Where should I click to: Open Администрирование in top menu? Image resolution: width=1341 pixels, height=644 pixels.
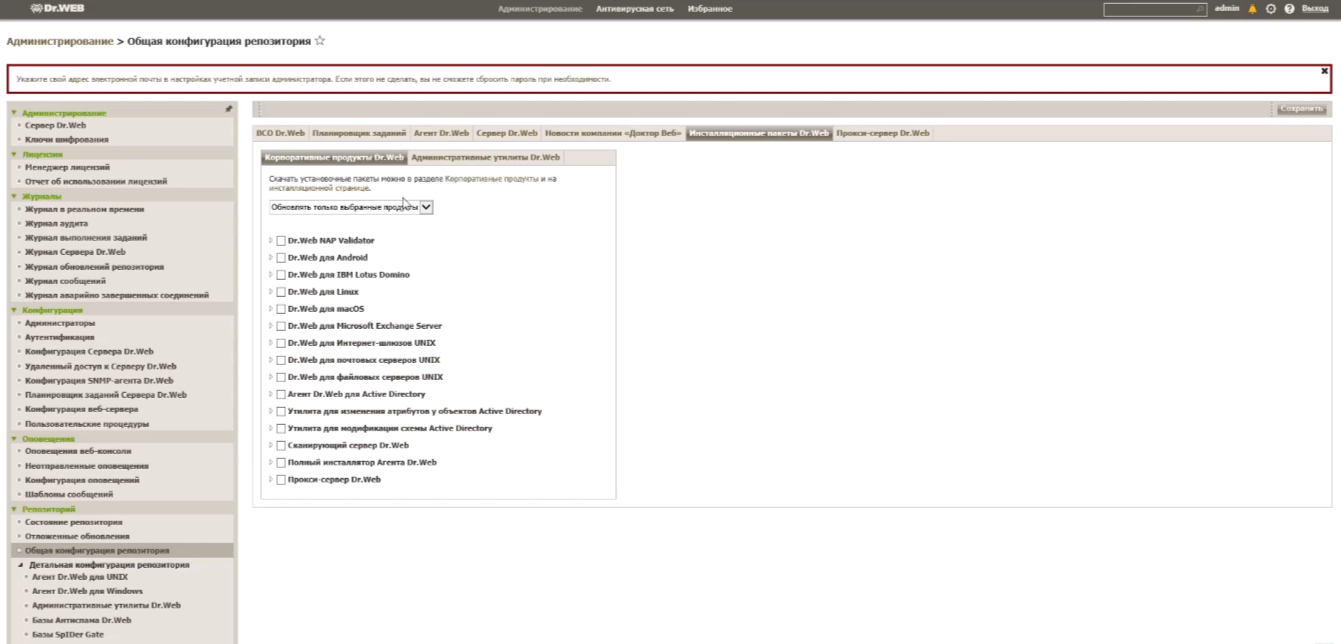click(x=540, y=9)
